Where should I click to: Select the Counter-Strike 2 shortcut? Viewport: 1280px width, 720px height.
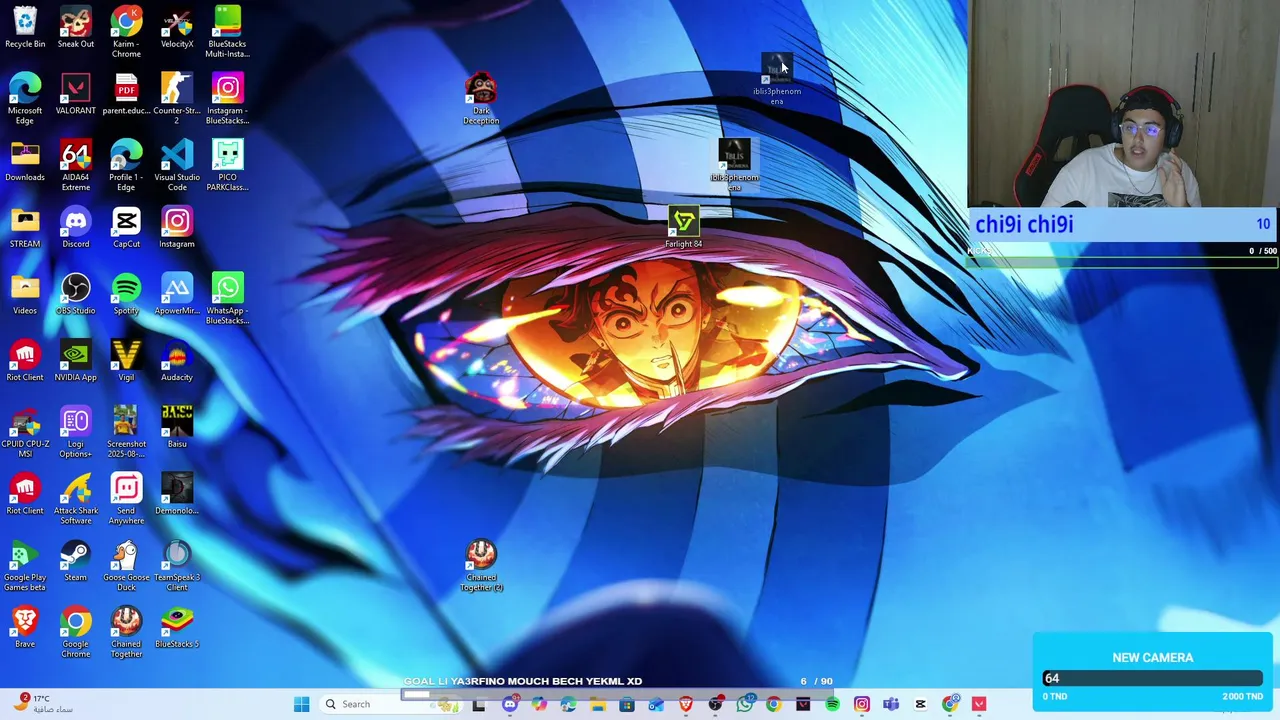177,99
